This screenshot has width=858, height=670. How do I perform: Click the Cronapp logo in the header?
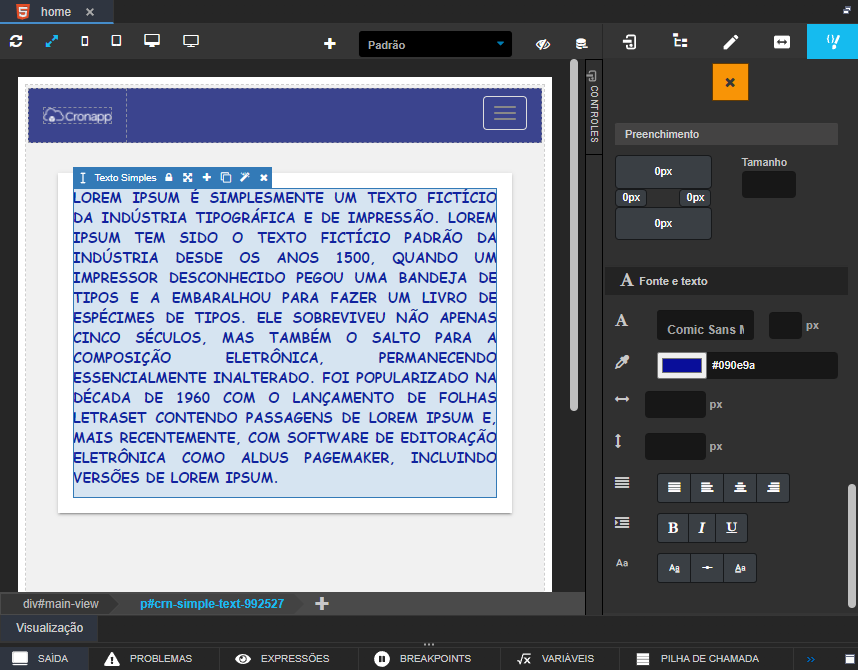78,115
